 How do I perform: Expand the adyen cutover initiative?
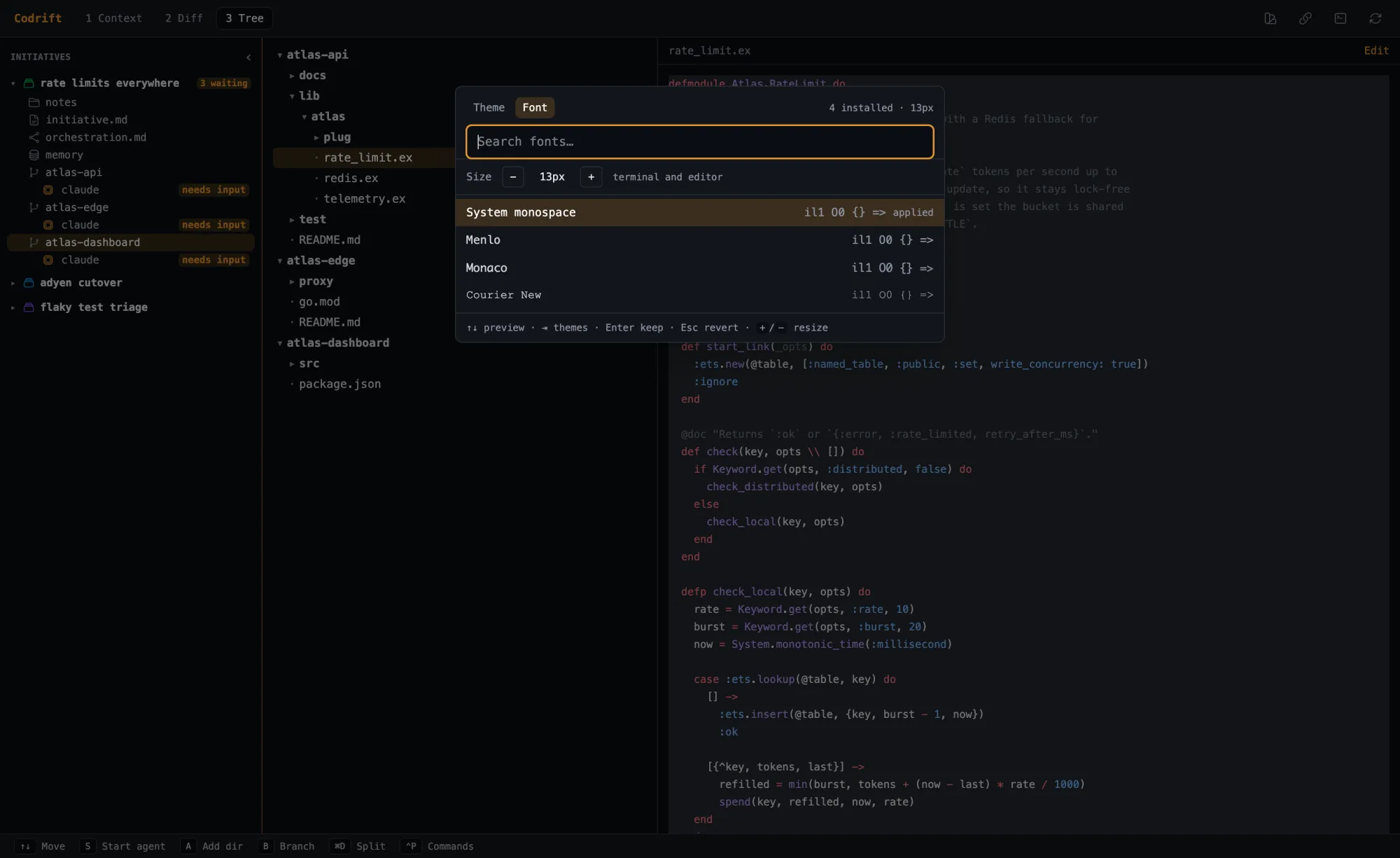coord(13,283)
